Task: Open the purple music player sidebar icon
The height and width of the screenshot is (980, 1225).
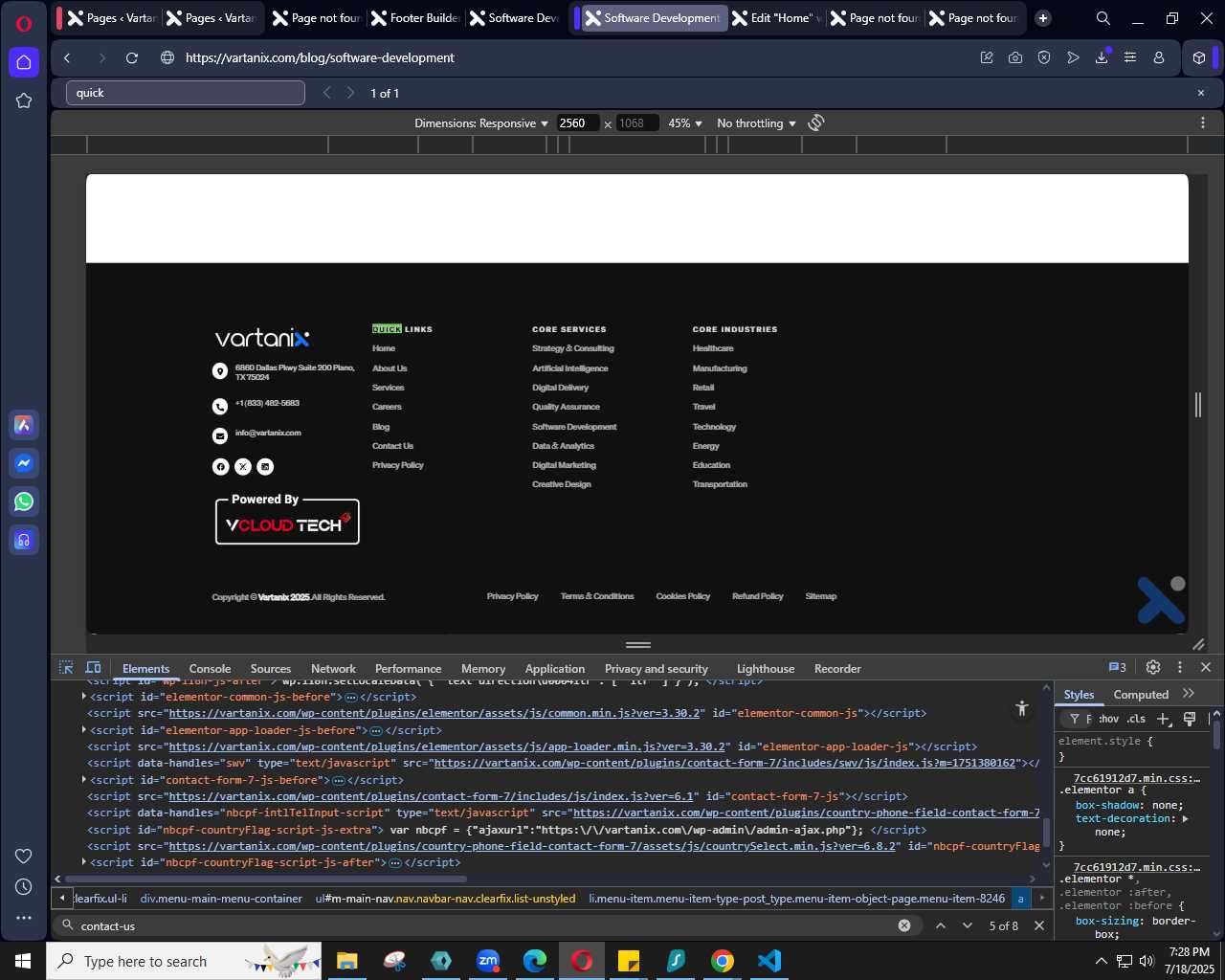Action: 24,540
